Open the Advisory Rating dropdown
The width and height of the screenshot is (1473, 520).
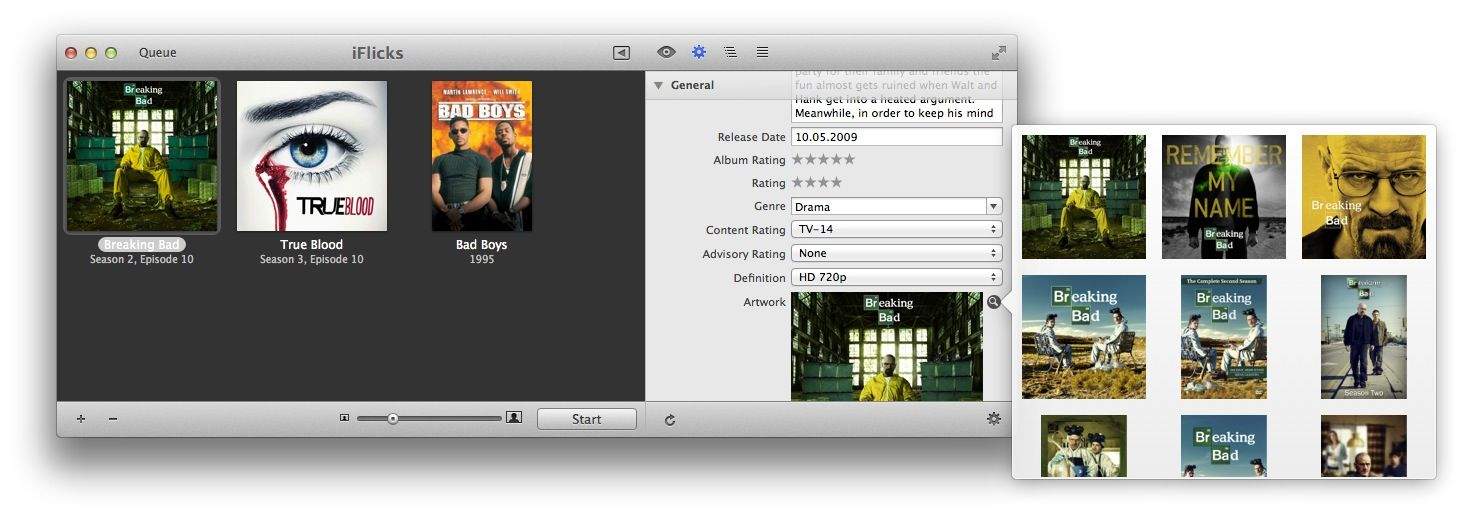[896, 254]
